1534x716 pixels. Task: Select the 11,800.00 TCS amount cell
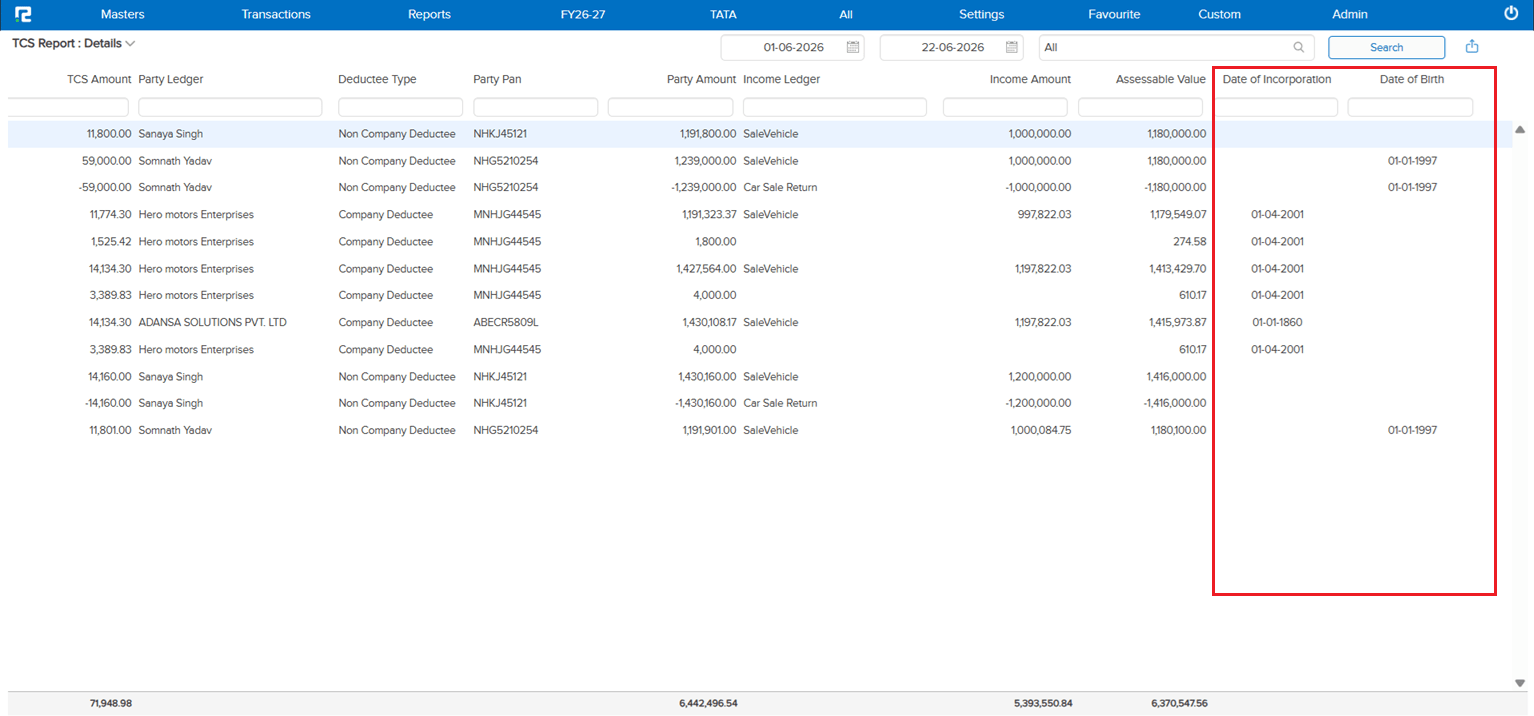(110, 133)
